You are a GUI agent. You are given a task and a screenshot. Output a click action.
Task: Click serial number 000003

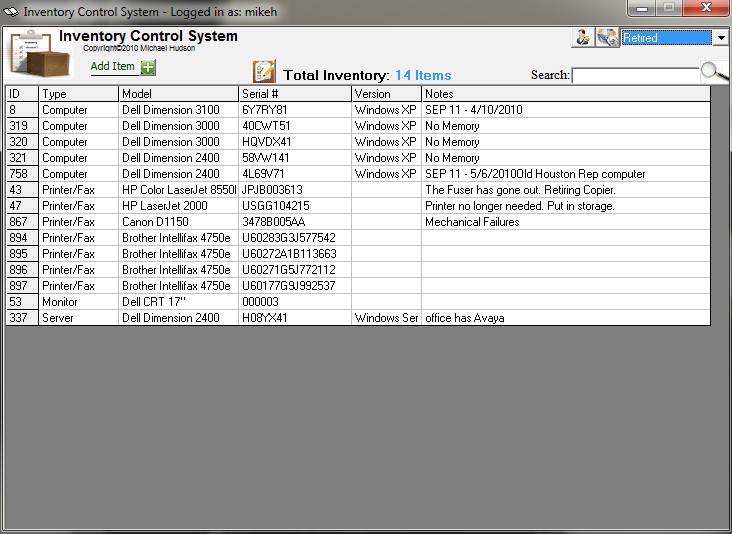pos(295,302)
